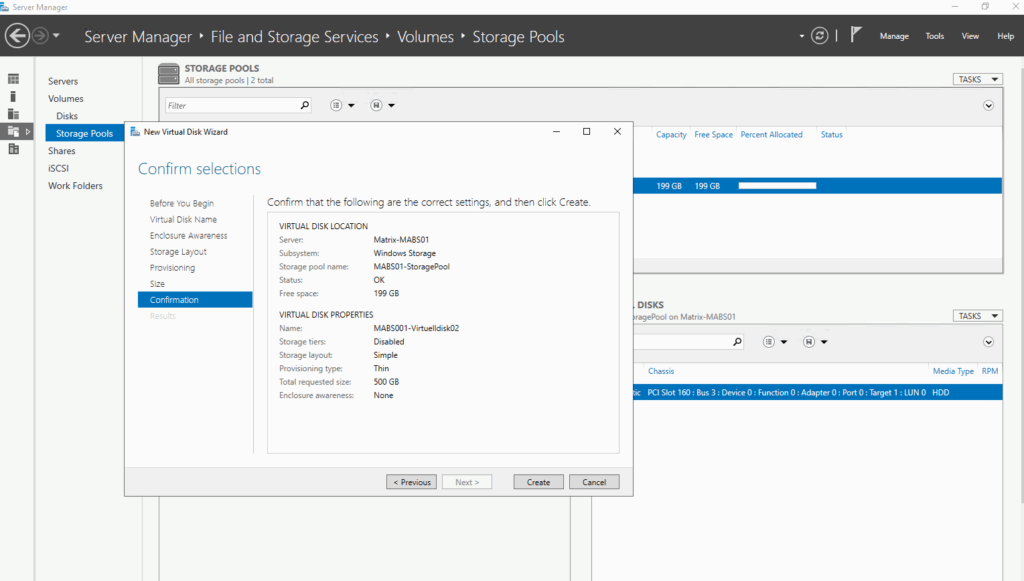Image resolution: width=1024 pixels, height=581 pixels.
Task: Click search icon in physical disks filter
Action: click(x=737, y=341)
